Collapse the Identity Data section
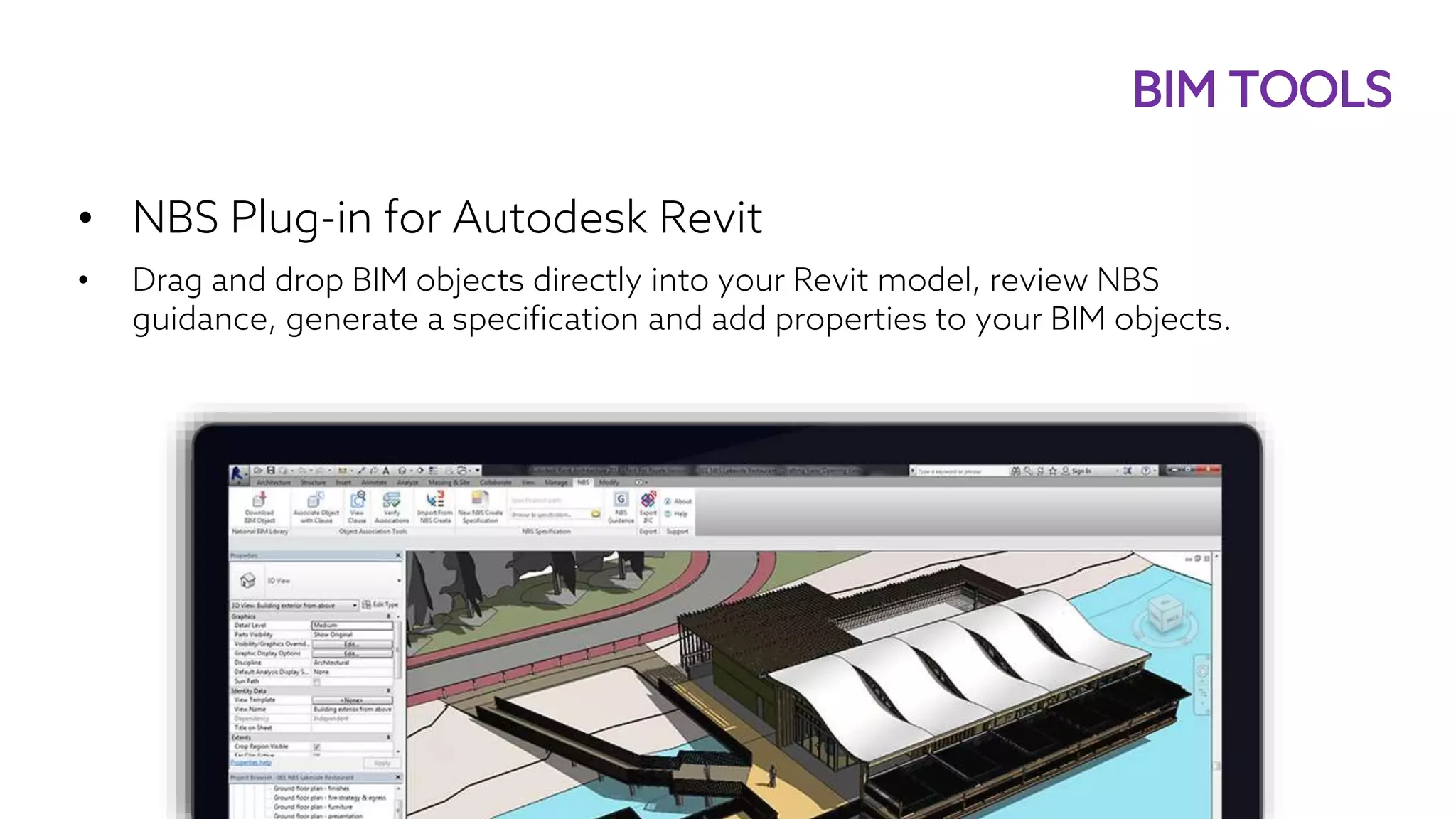This screenshot has width=1456, height=819. 389,691
